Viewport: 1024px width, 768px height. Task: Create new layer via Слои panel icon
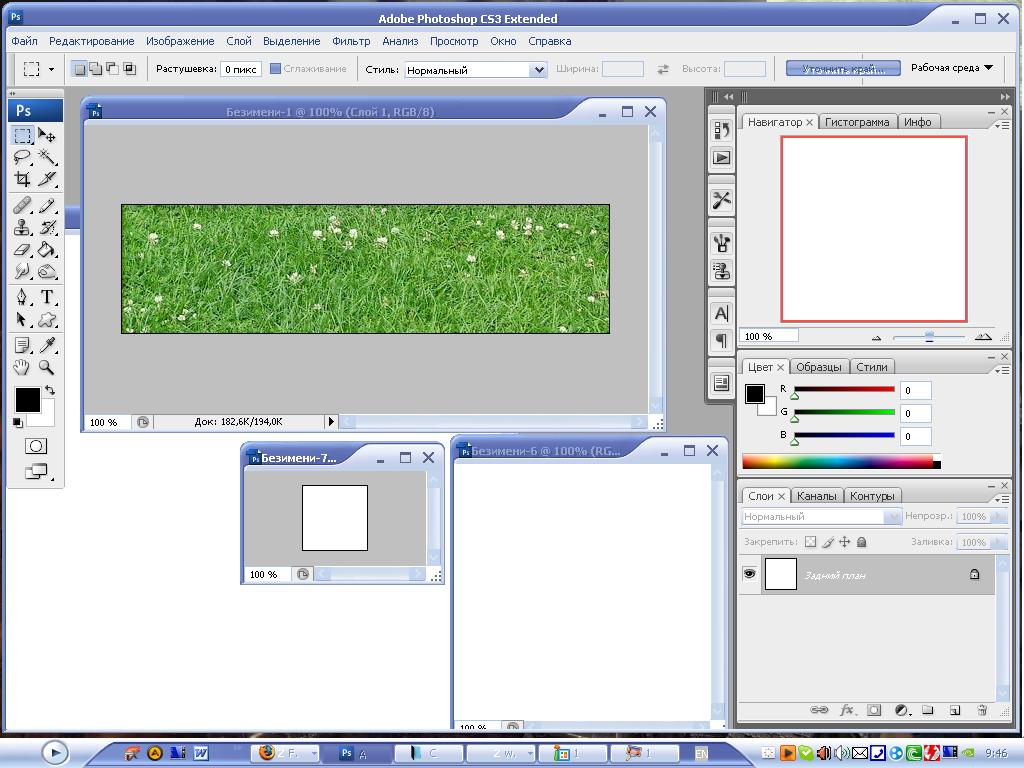click(954, 710)
